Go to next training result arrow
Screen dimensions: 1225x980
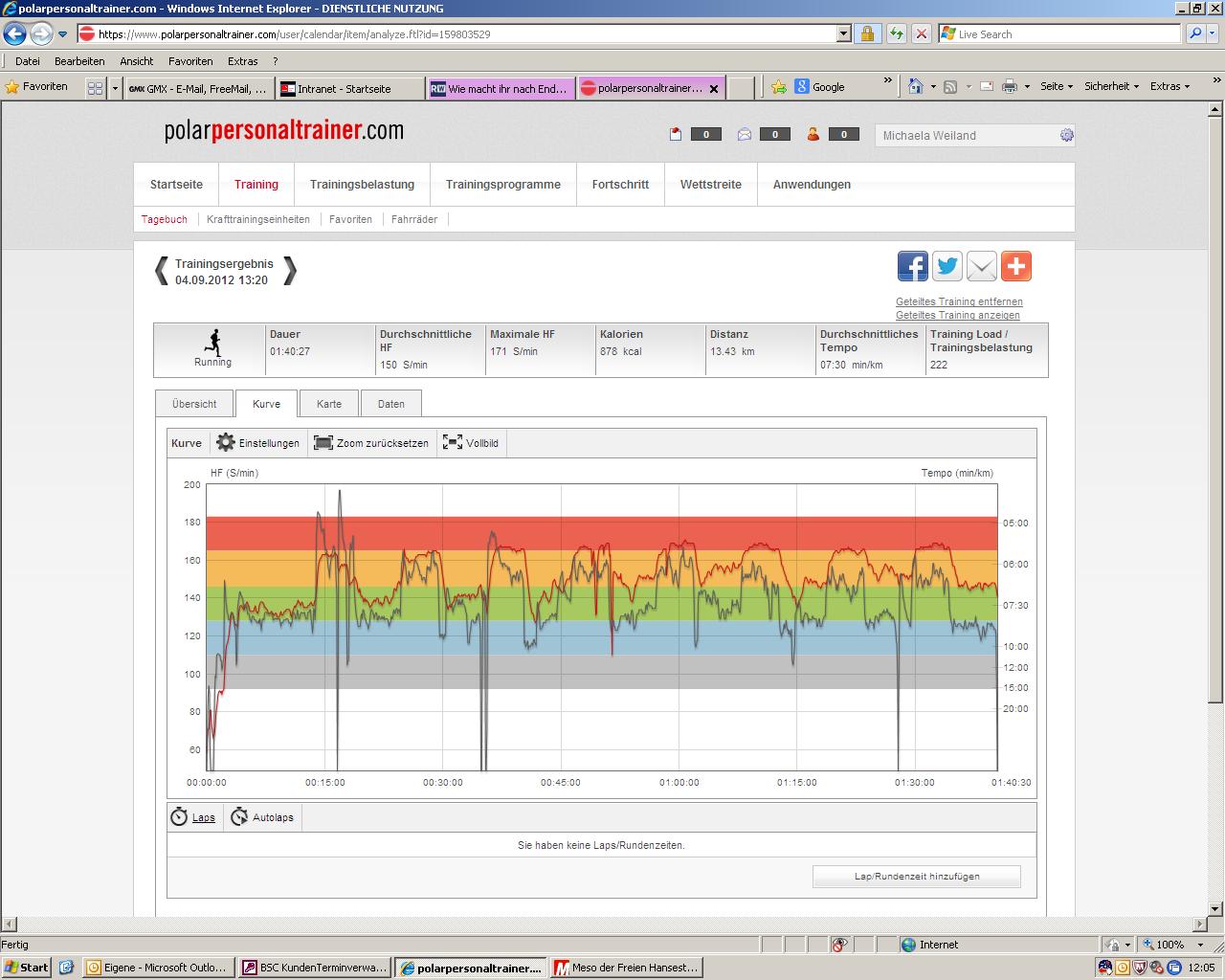coord(290,272)
